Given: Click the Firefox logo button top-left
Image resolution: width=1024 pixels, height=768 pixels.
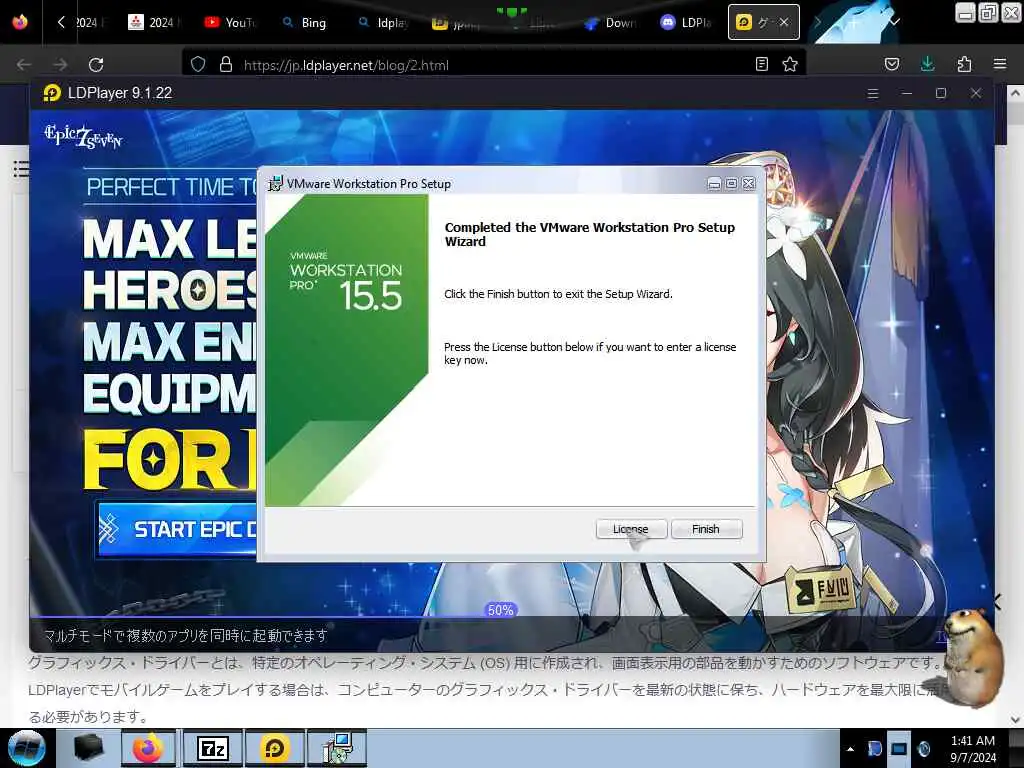Looking at the screenshot, I should point(20,22).
